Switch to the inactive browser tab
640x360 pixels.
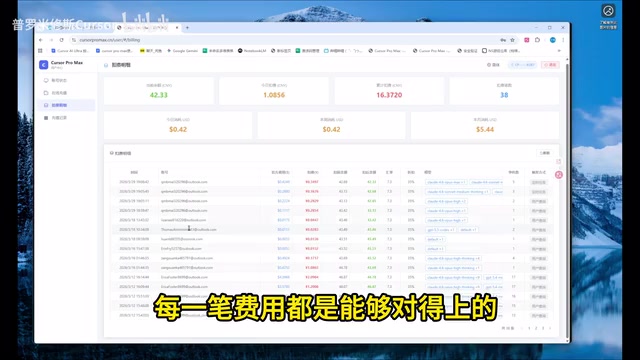pos(78,28)
